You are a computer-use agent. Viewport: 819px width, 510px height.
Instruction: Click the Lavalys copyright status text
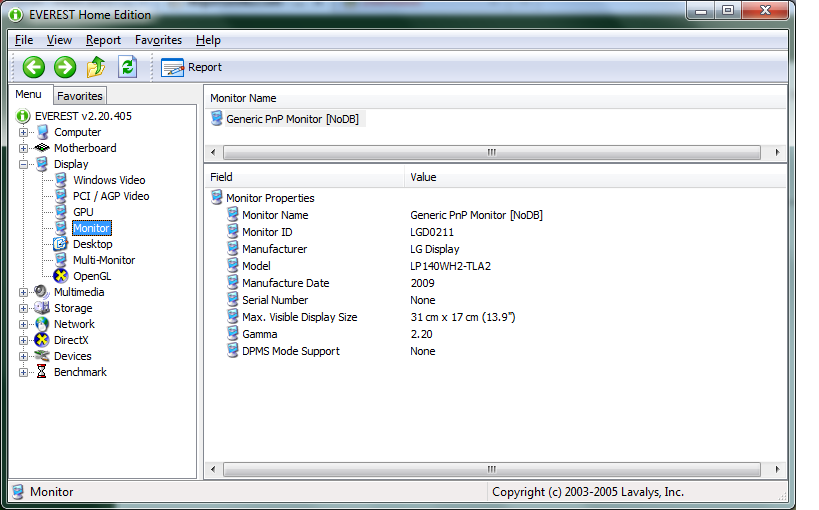pos(588,492)
